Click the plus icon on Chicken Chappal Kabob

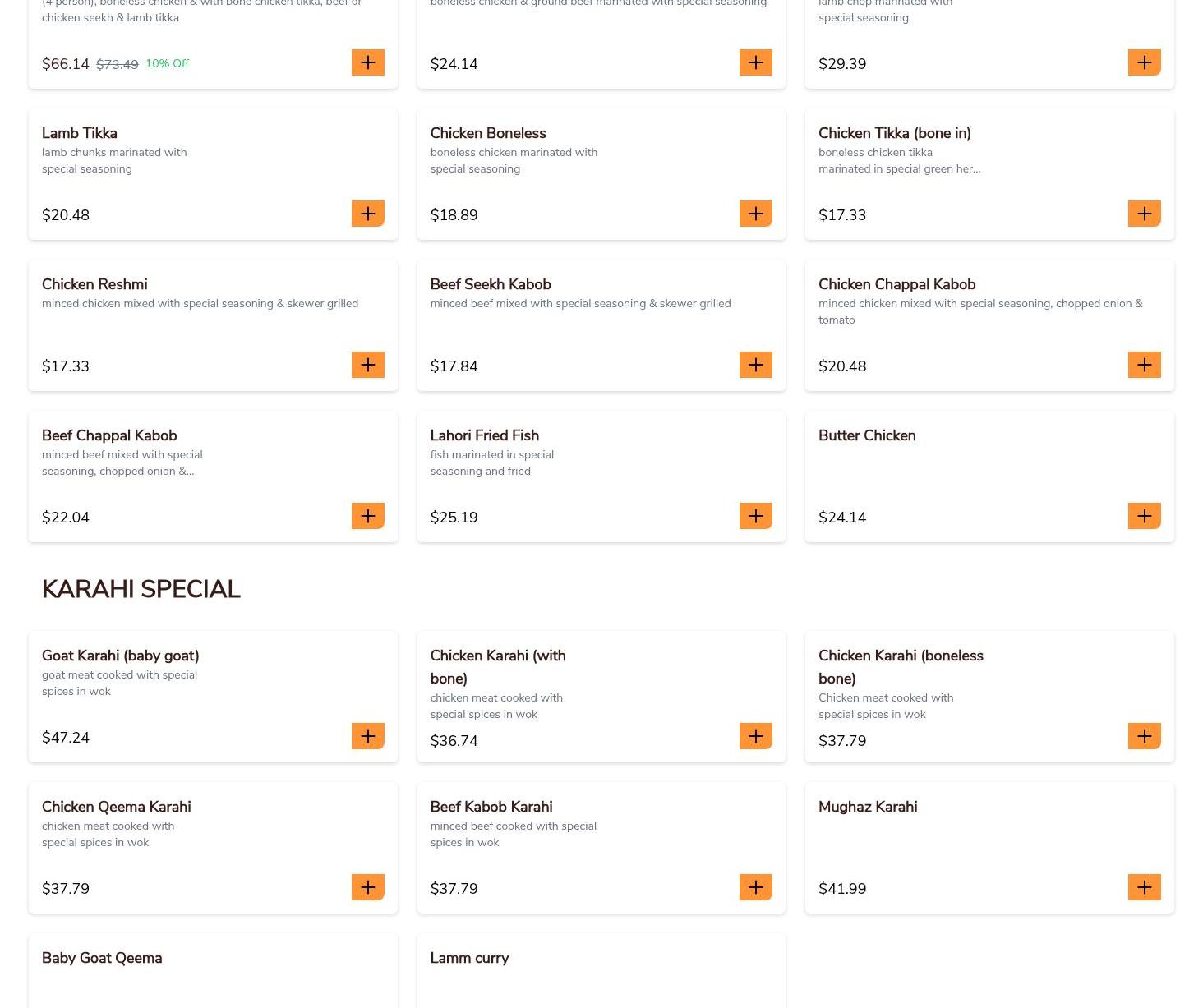click(x=1144, y=365)
